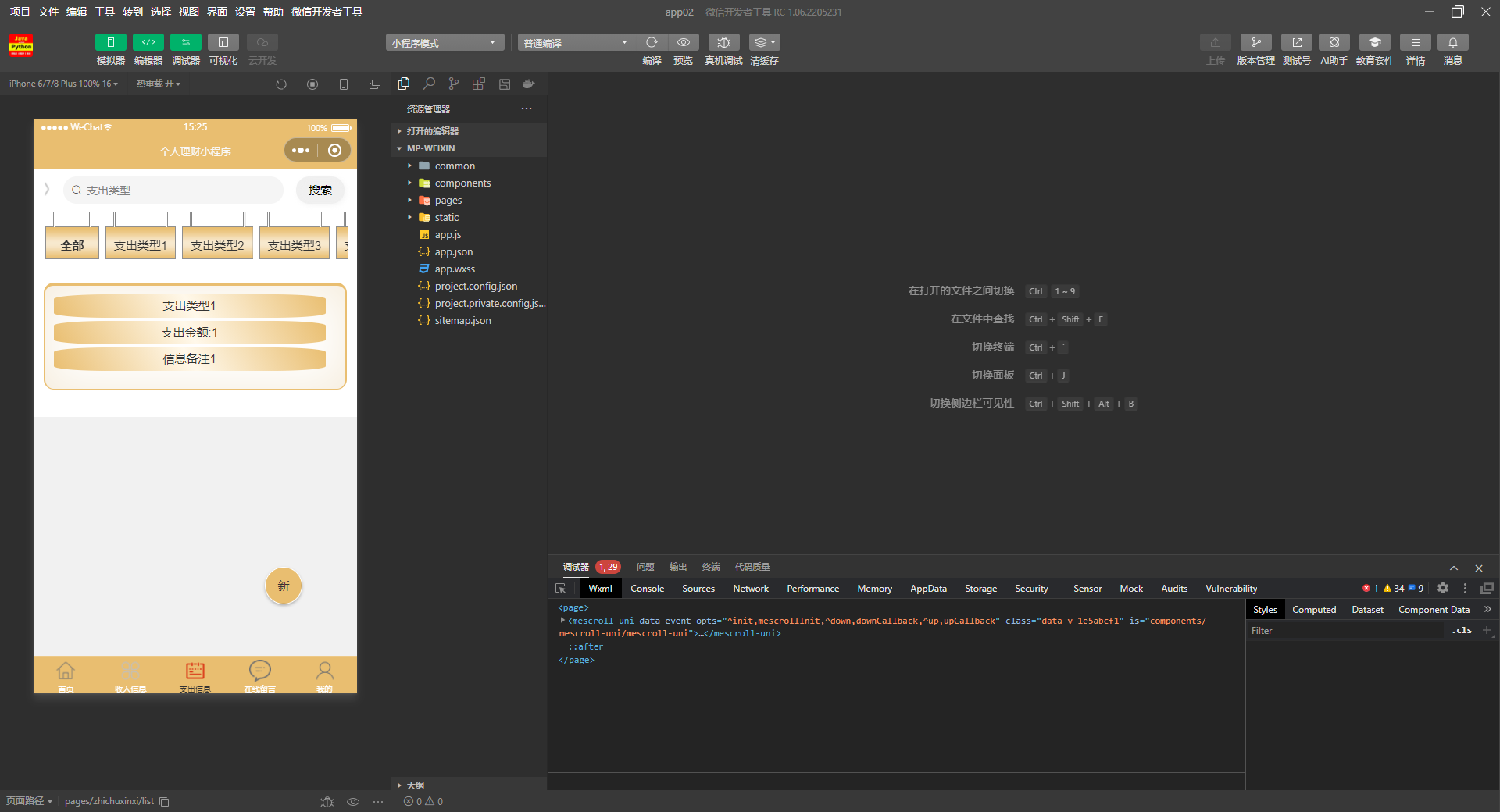Expand the components folder
The width and height of the screenshot is (1500, 812).
point(469,183)
